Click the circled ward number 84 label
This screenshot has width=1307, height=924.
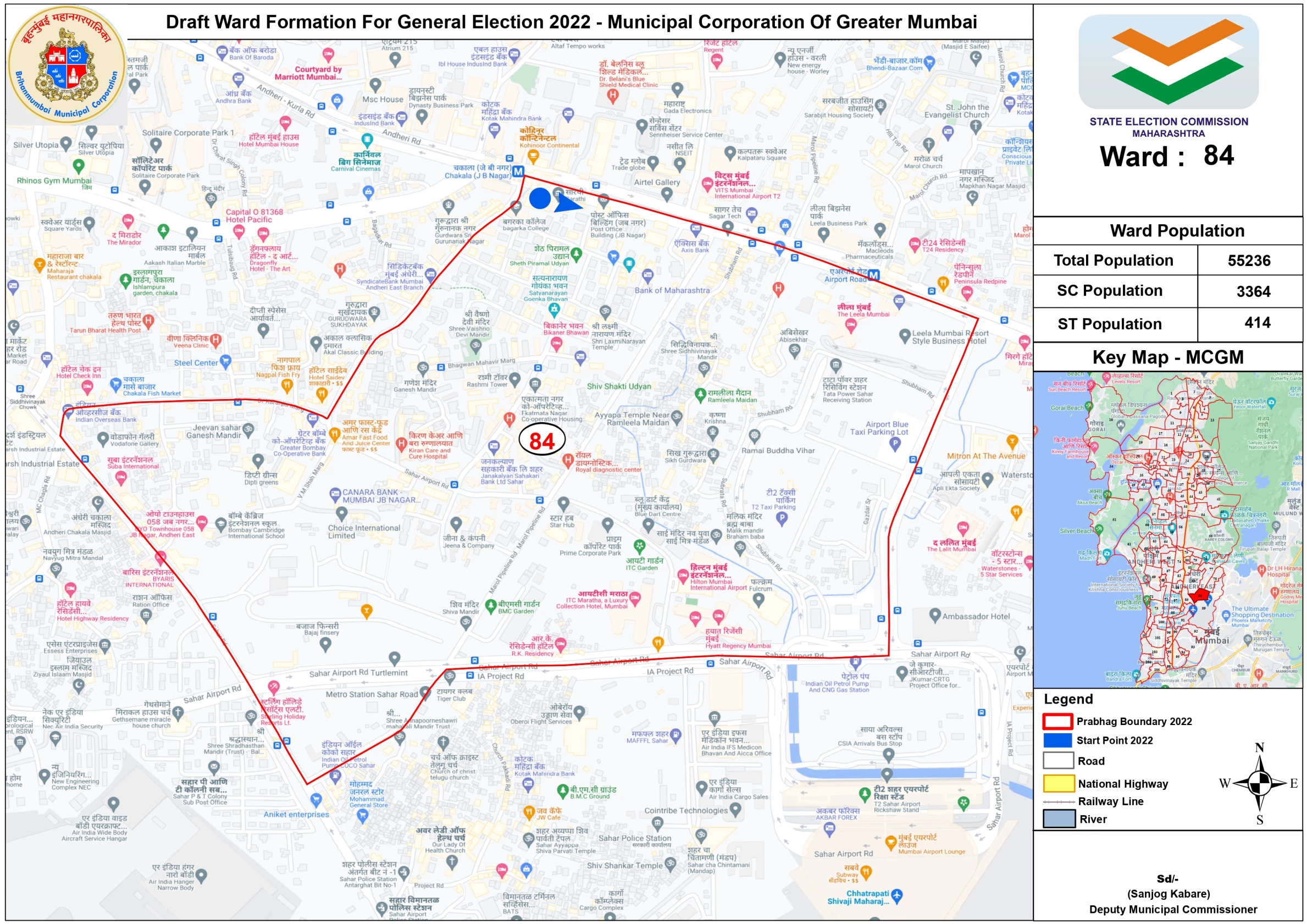point(541,441)
